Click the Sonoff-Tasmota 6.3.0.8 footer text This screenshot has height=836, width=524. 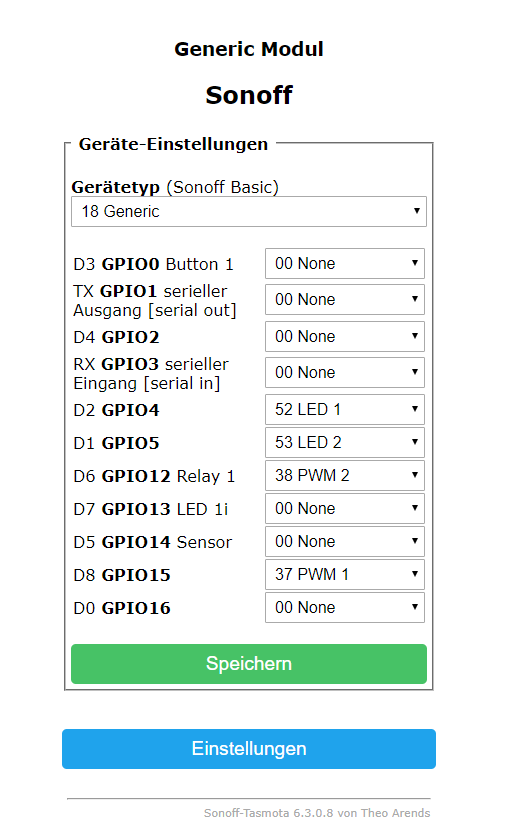(x=317, y=813)
